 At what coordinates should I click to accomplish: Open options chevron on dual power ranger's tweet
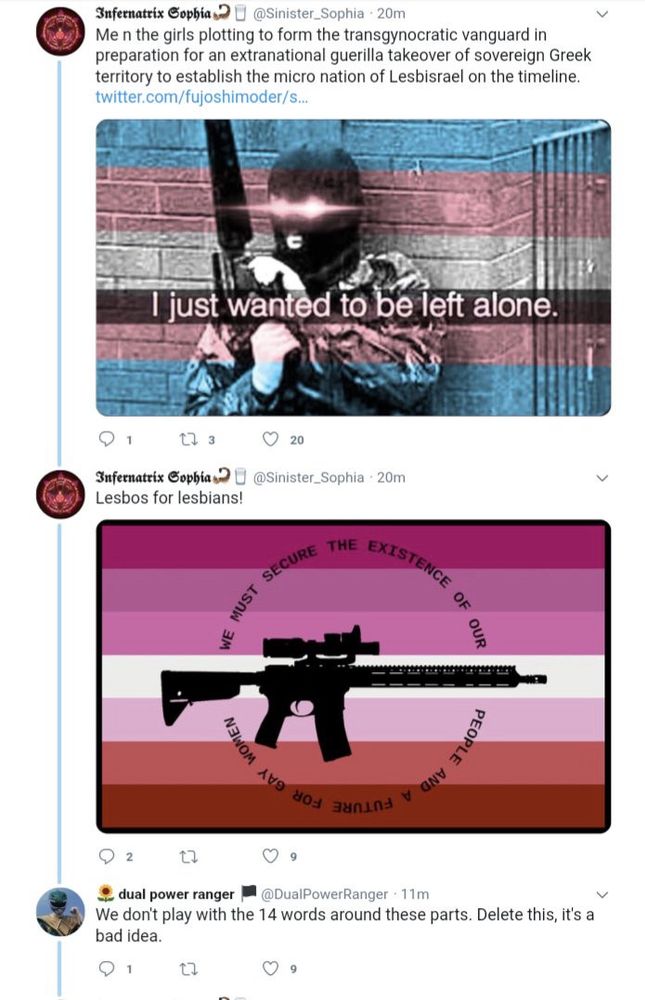tap(601, 895)
